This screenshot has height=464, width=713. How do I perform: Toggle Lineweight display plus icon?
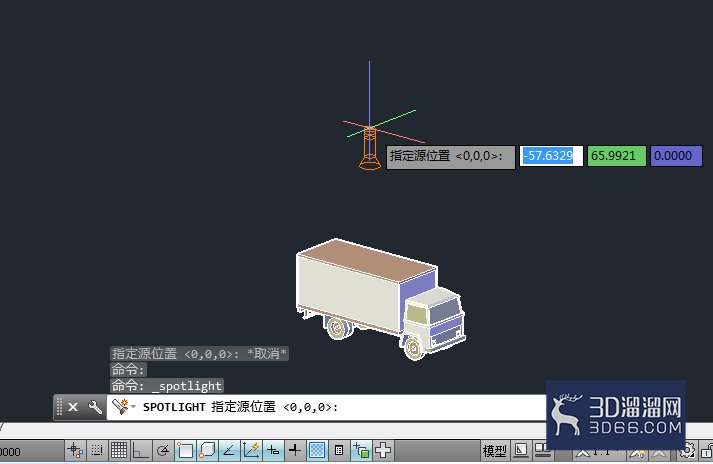[295, 451]
